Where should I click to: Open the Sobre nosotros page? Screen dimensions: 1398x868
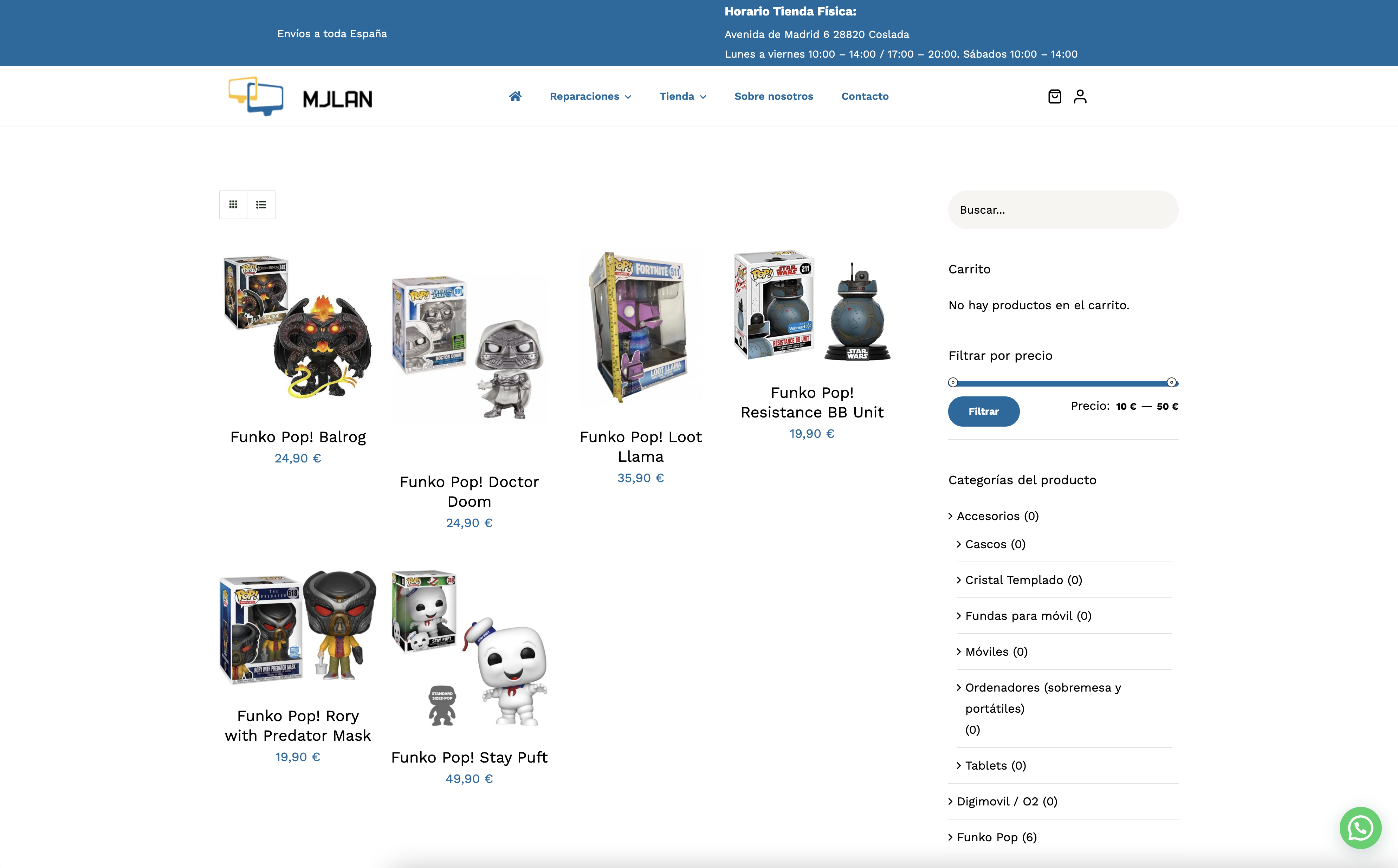[x=774, y=96]
